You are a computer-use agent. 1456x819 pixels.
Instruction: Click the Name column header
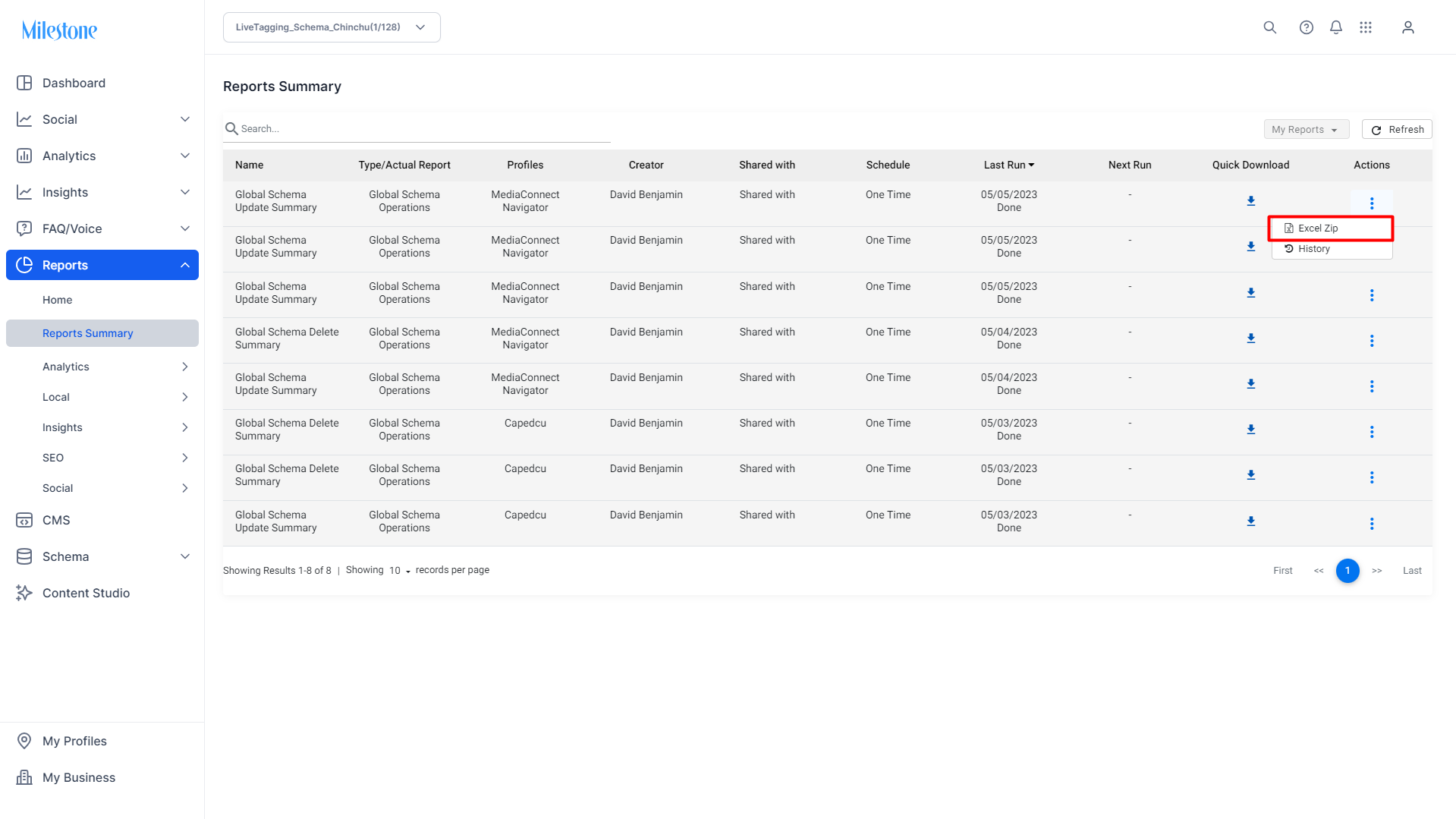[250, 165]
